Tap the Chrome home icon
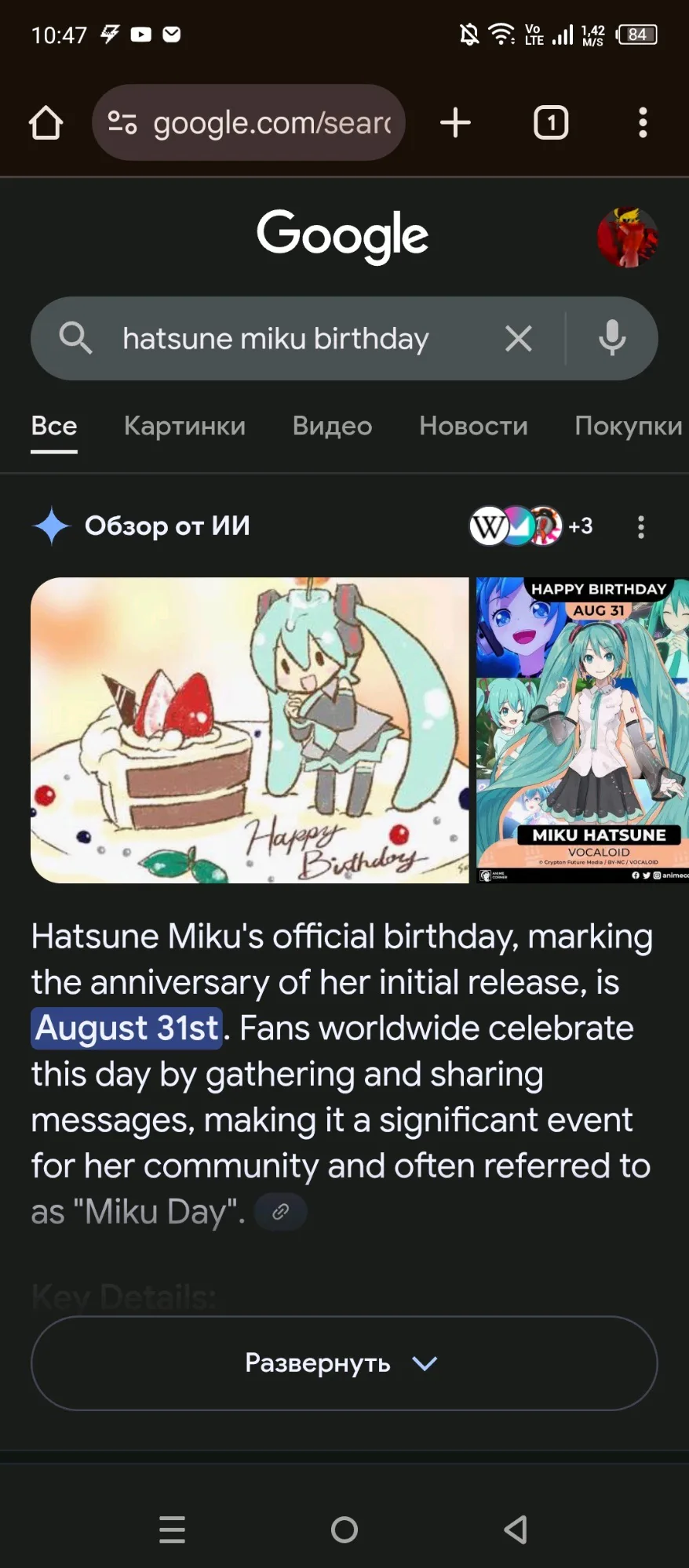 click(46, 123)
